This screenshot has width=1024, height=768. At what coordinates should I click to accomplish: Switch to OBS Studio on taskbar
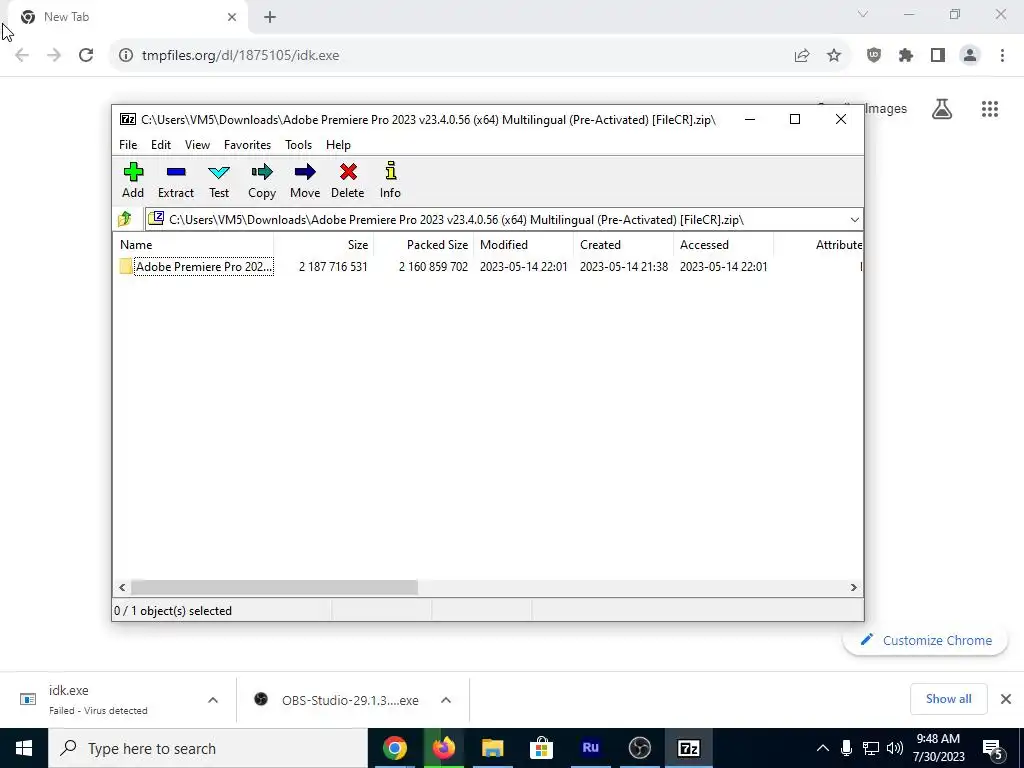point(639,748)
